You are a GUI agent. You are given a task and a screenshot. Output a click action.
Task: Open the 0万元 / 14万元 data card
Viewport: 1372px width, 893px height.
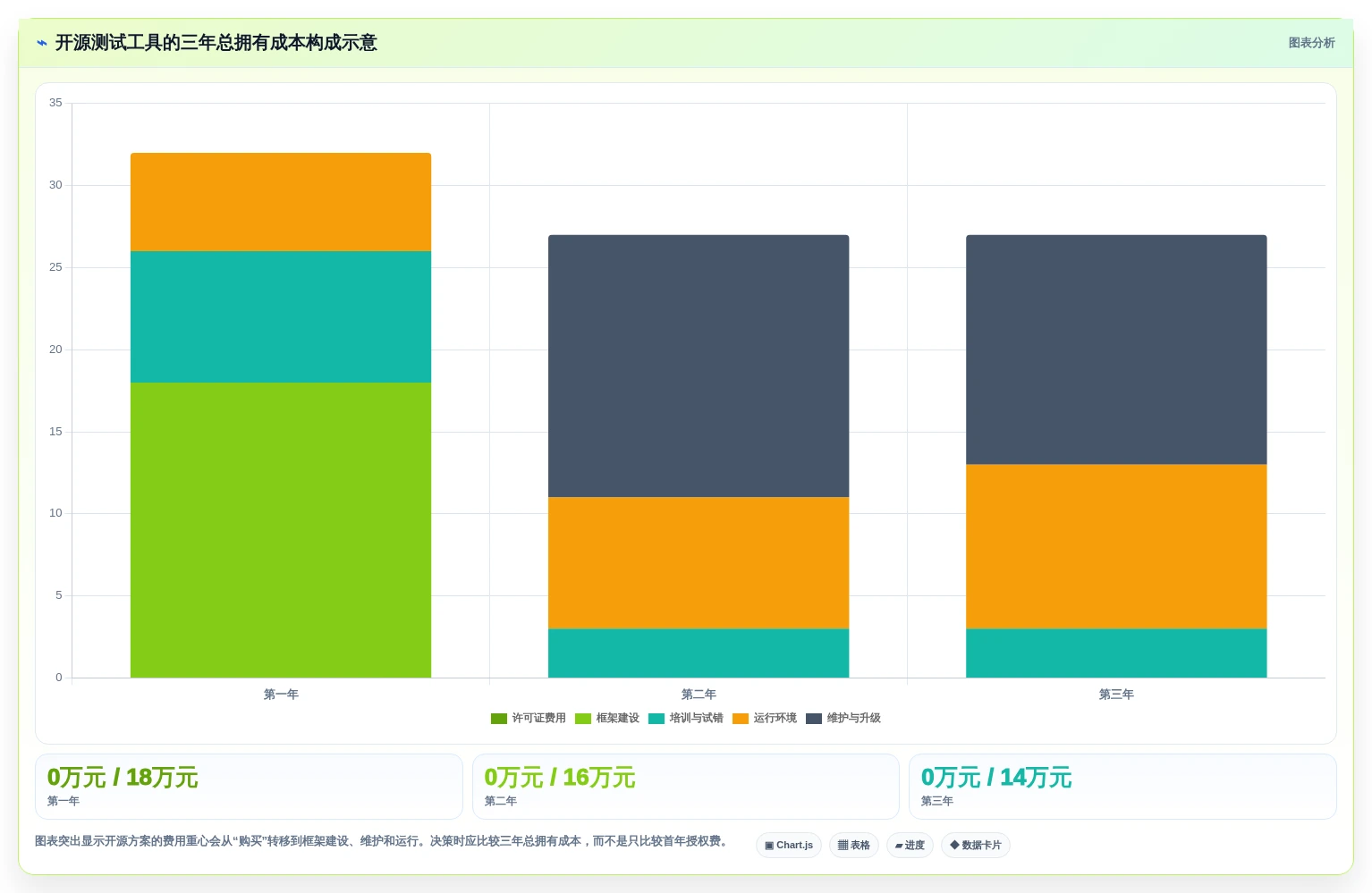coord(1122,787)
